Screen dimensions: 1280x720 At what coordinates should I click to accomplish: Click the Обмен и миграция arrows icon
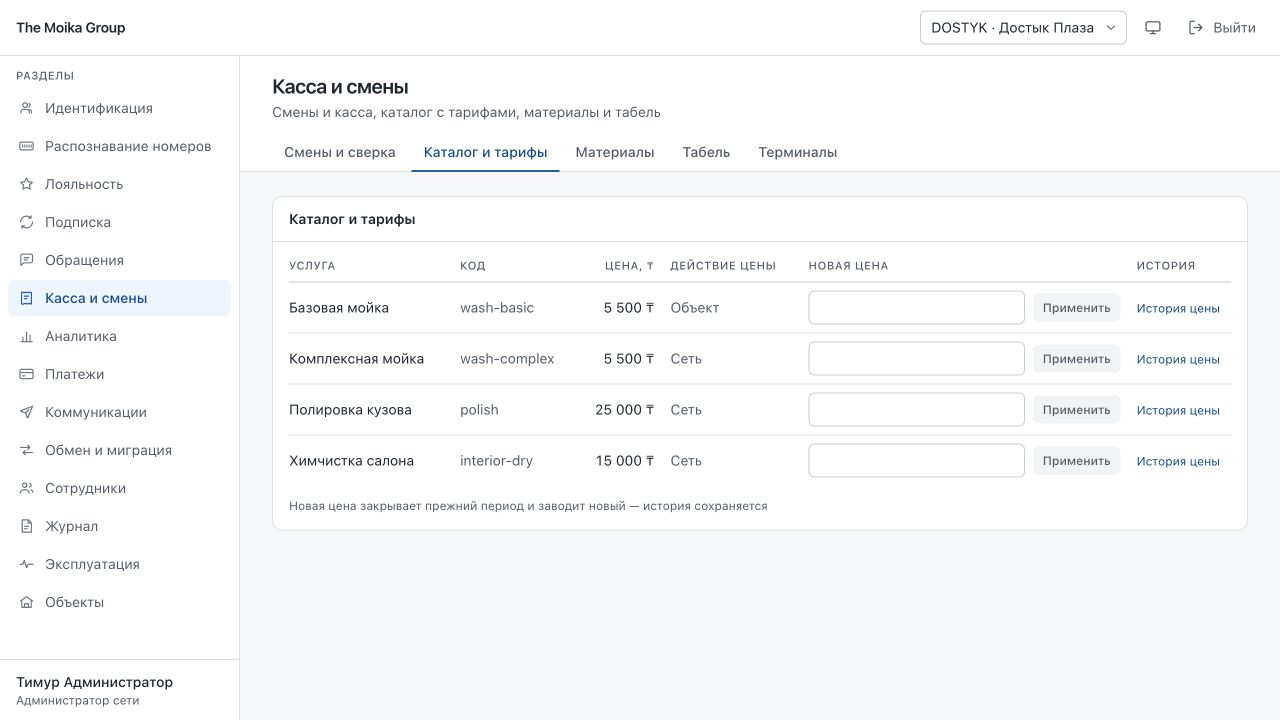point(27,450)
